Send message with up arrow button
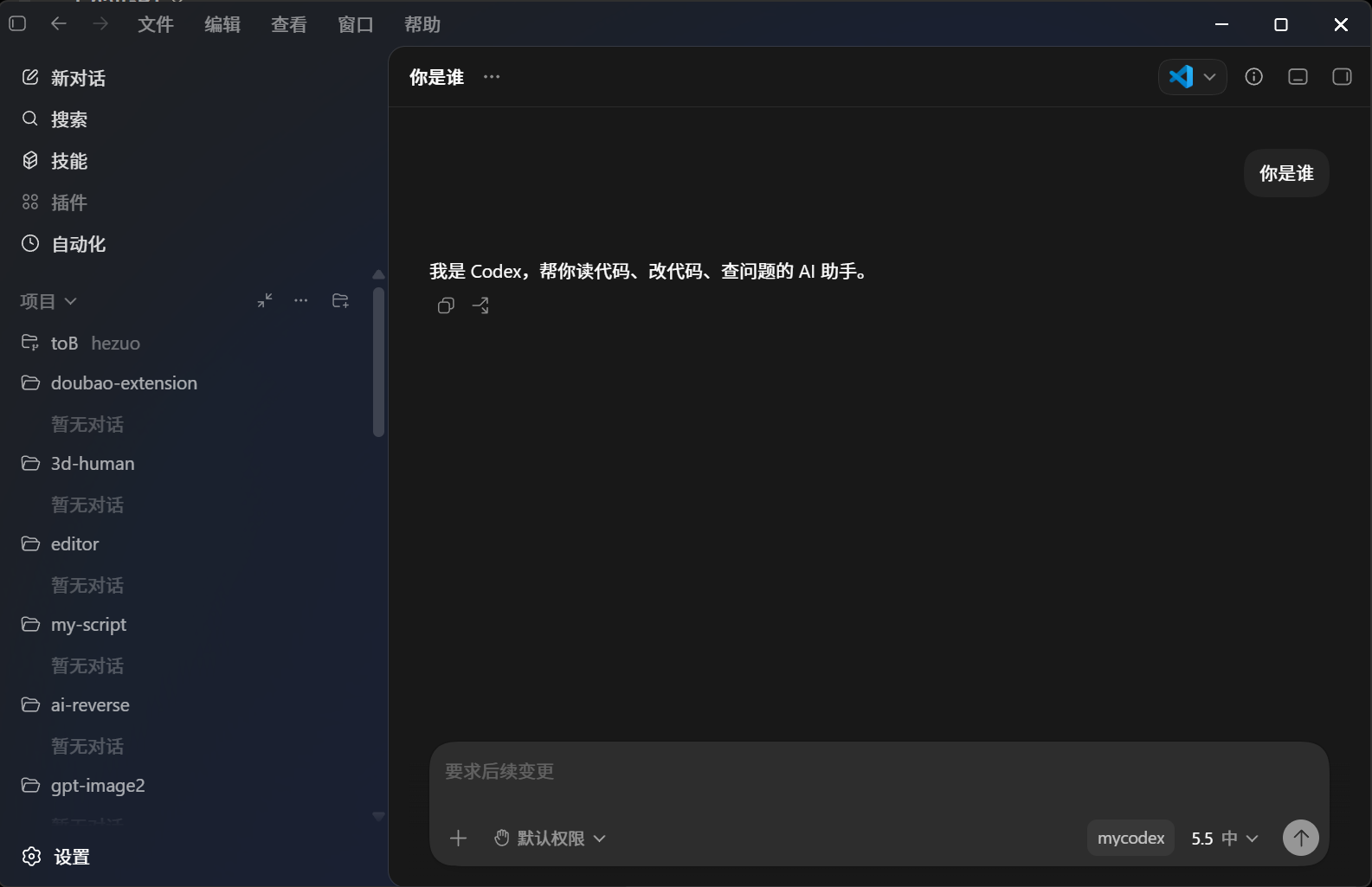The width and height of the screenshot is (1372, 887). (x=1300, y=838)
